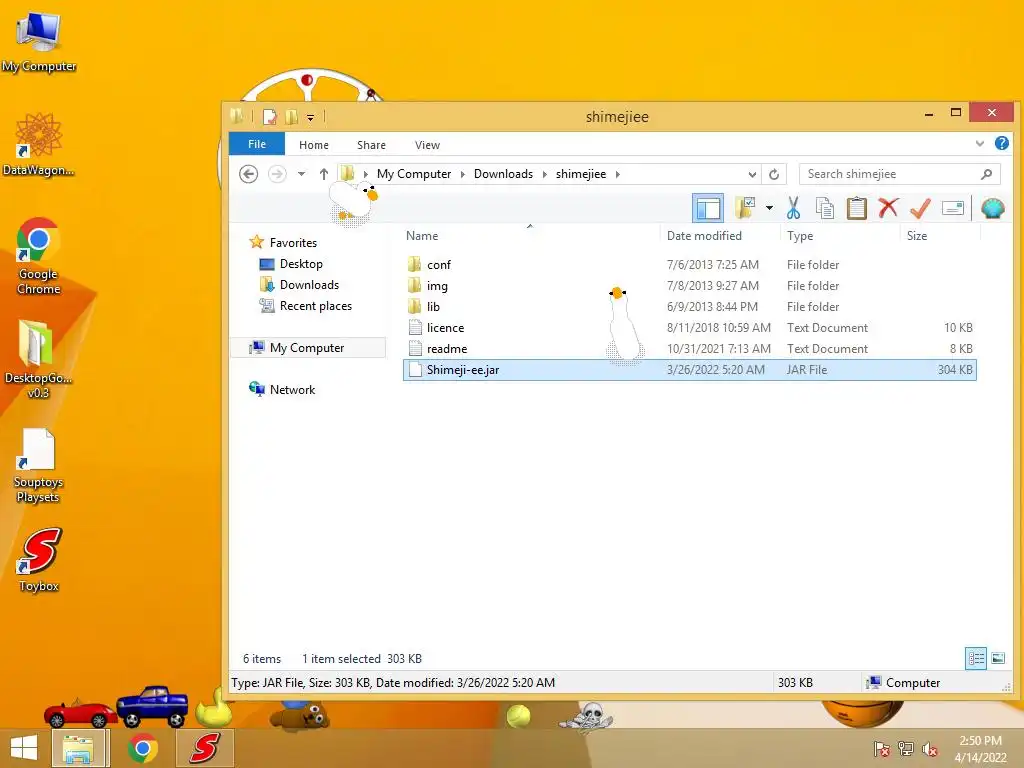Select My Computer in navigation pane
The height and width of the screenshot is (768, 1024).
tap(307, 347)
